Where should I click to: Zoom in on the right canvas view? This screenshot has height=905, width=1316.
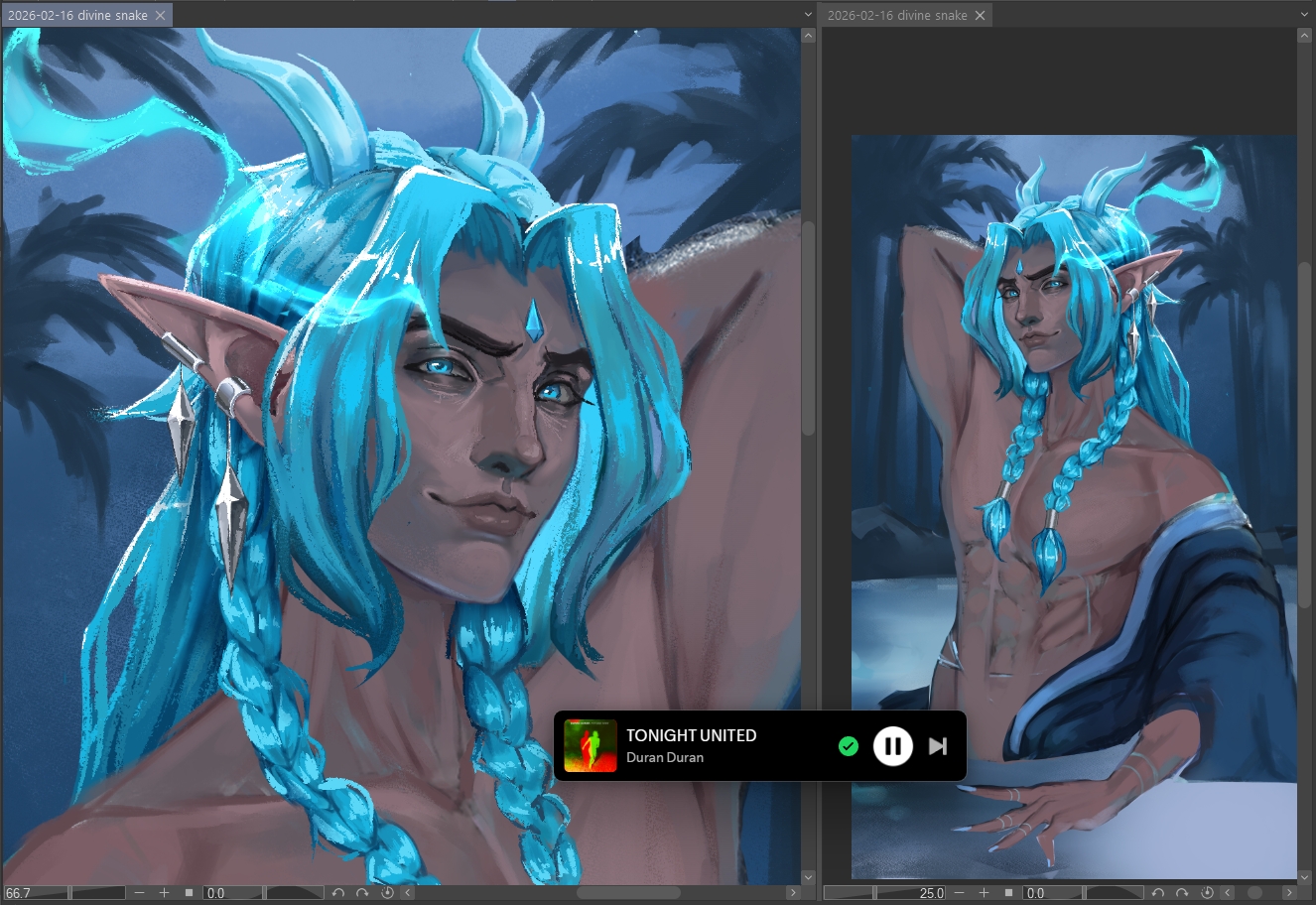[x=984, y=893]
